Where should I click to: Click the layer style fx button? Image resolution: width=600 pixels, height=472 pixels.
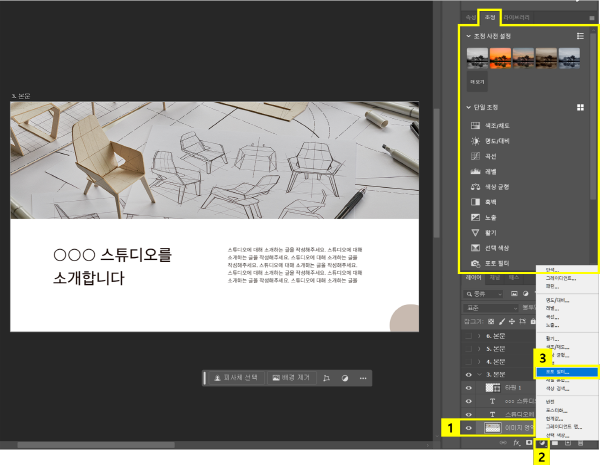click(x=517, y=443)
